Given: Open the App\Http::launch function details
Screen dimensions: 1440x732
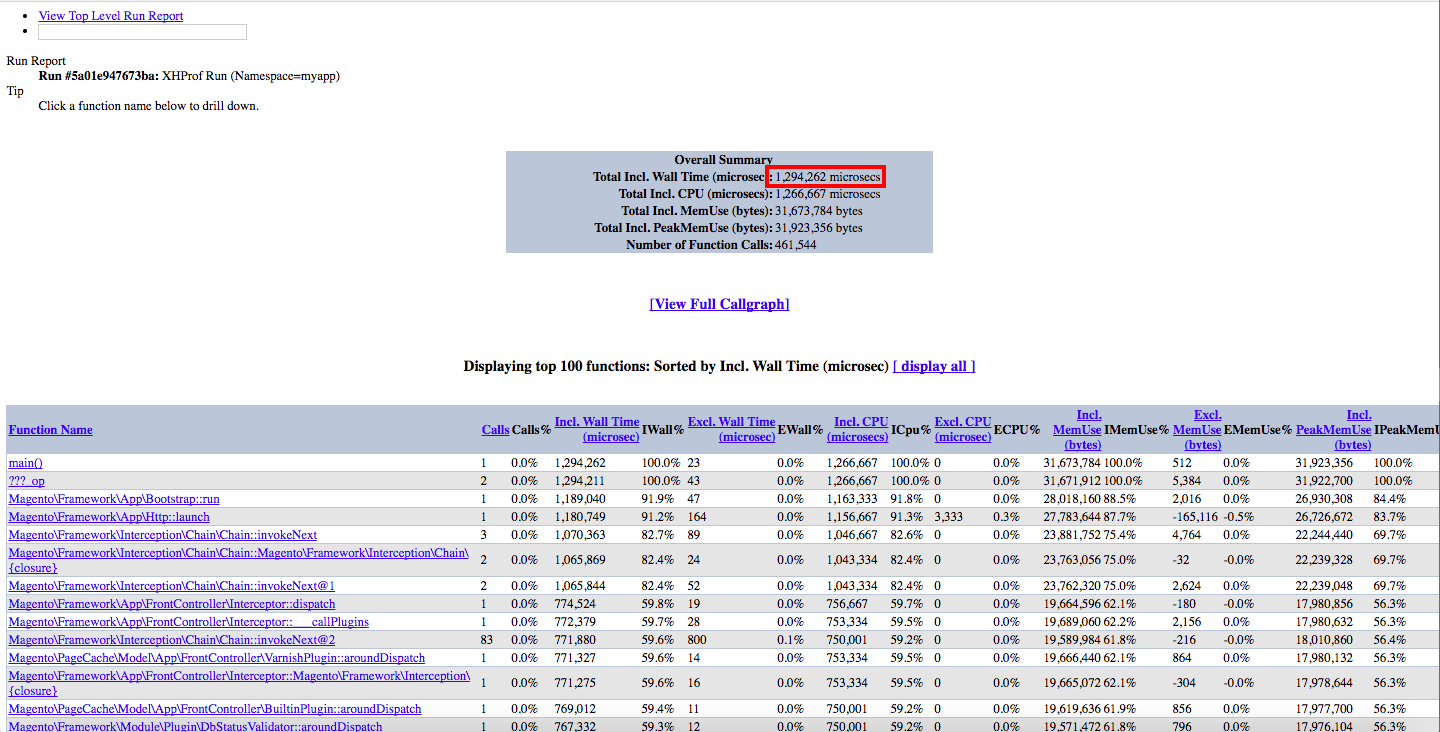Looking at the screenshot, I should point(109,517).
